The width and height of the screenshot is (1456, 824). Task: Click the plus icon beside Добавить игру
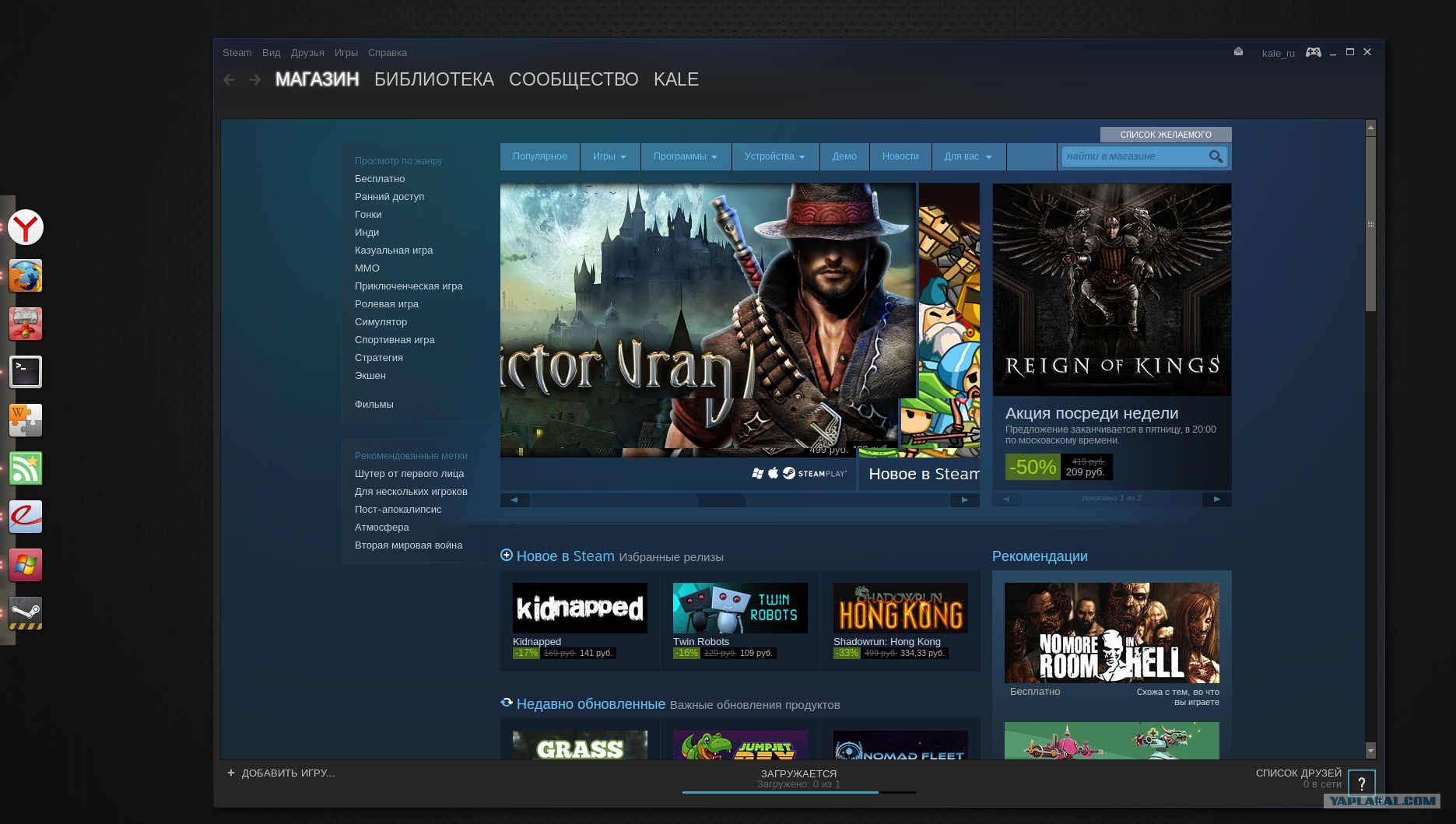pos(230,773)
